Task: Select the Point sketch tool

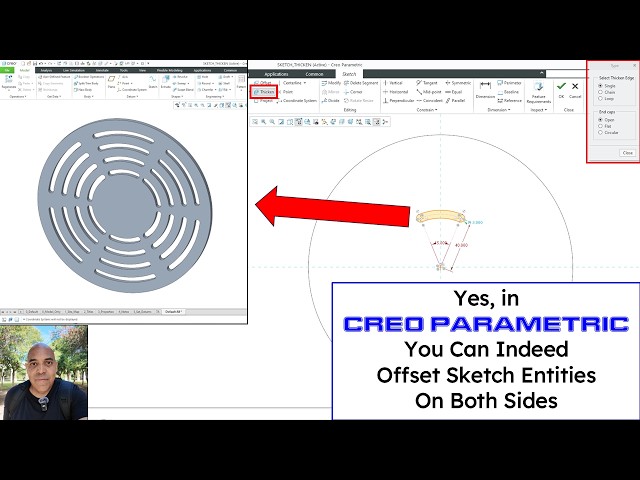Action: tap(286, 92)
